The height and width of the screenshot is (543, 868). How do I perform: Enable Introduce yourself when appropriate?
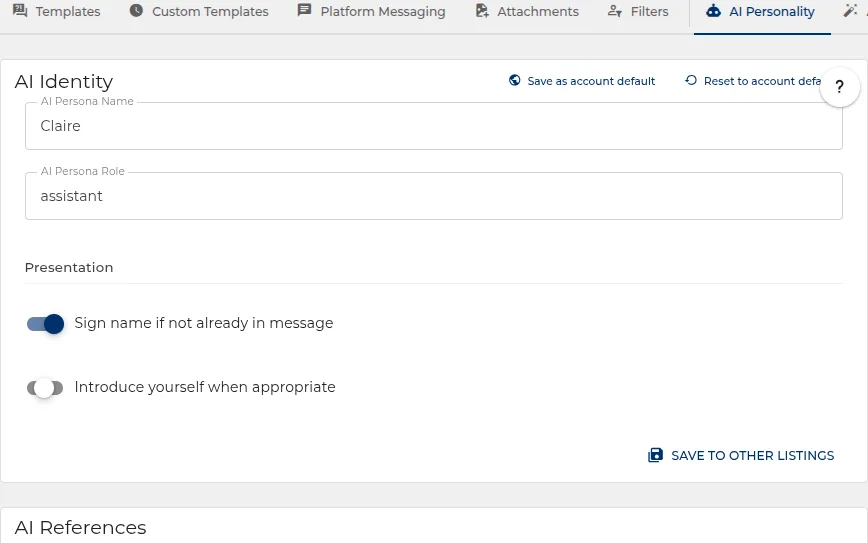click(x=45, y=387)
